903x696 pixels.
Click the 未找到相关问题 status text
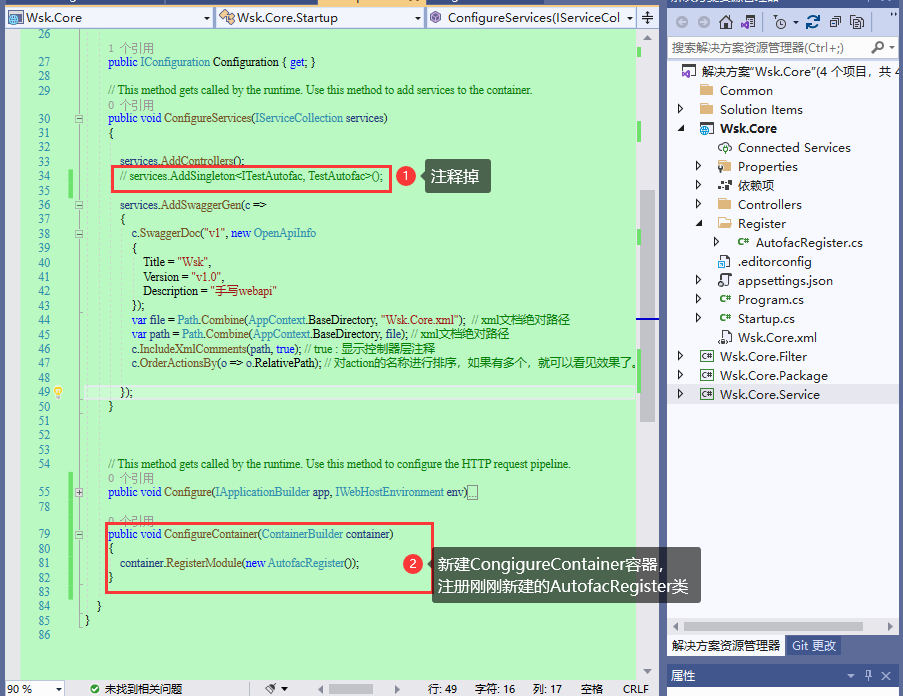tap(143, 689)
